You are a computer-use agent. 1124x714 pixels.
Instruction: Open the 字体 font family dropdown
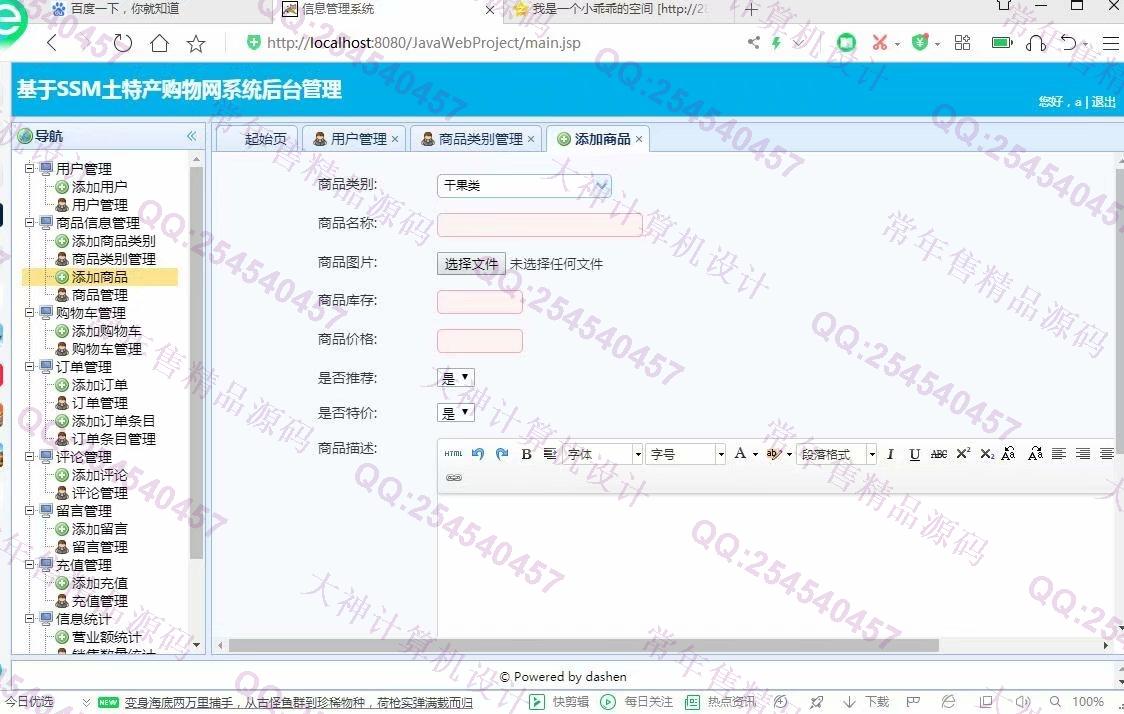pyautogui.click(x=602, y=454)
